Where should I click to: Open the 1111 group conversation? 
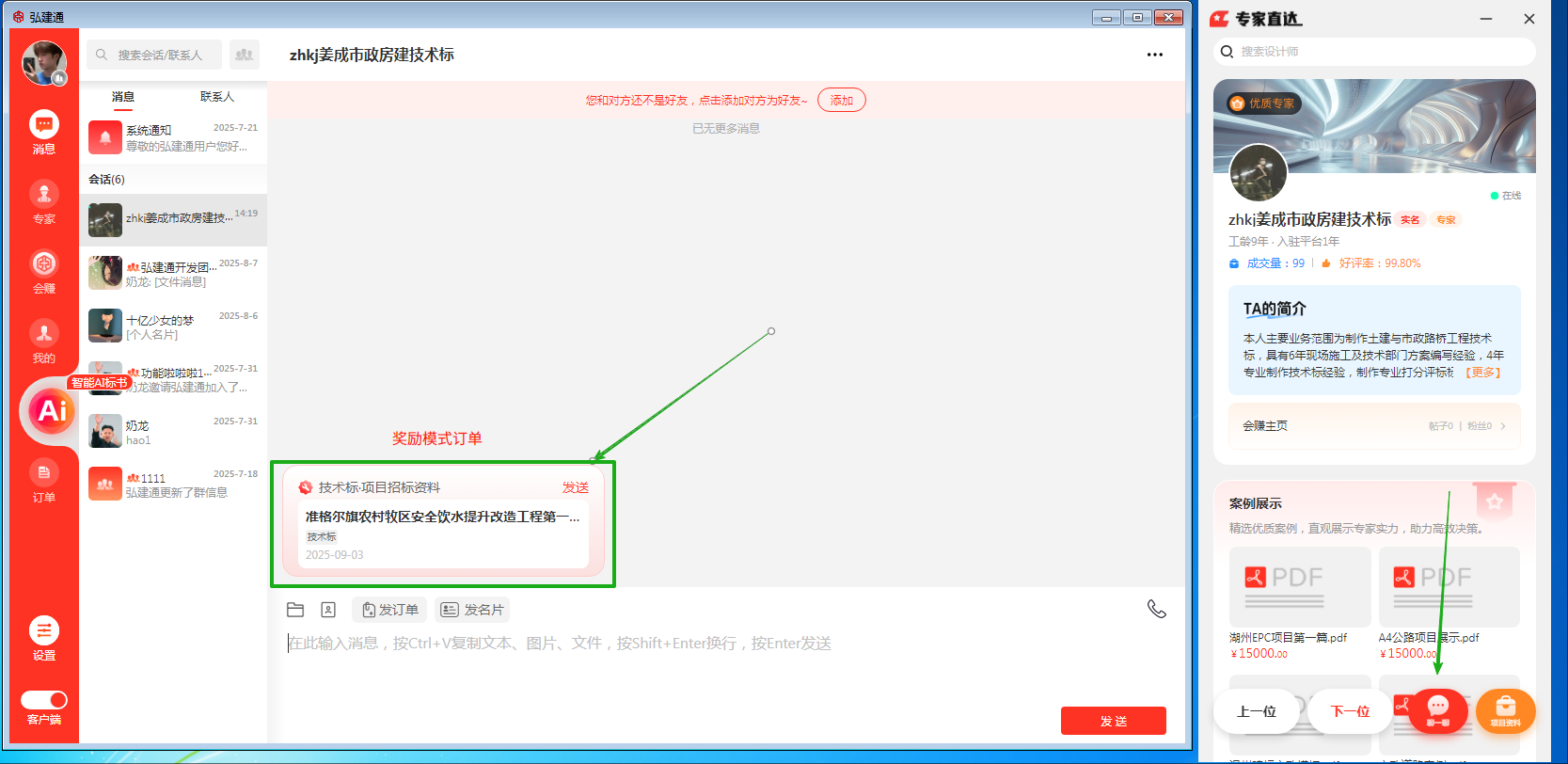tap(173, 484)
